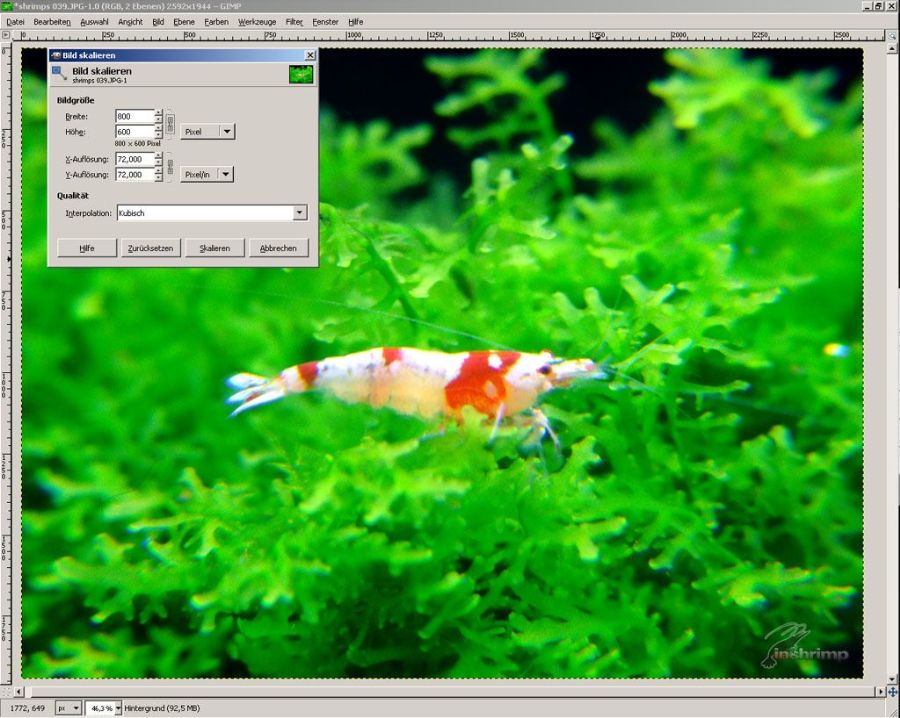Toggle the X/Y resolution chain link

click(169, 167)
